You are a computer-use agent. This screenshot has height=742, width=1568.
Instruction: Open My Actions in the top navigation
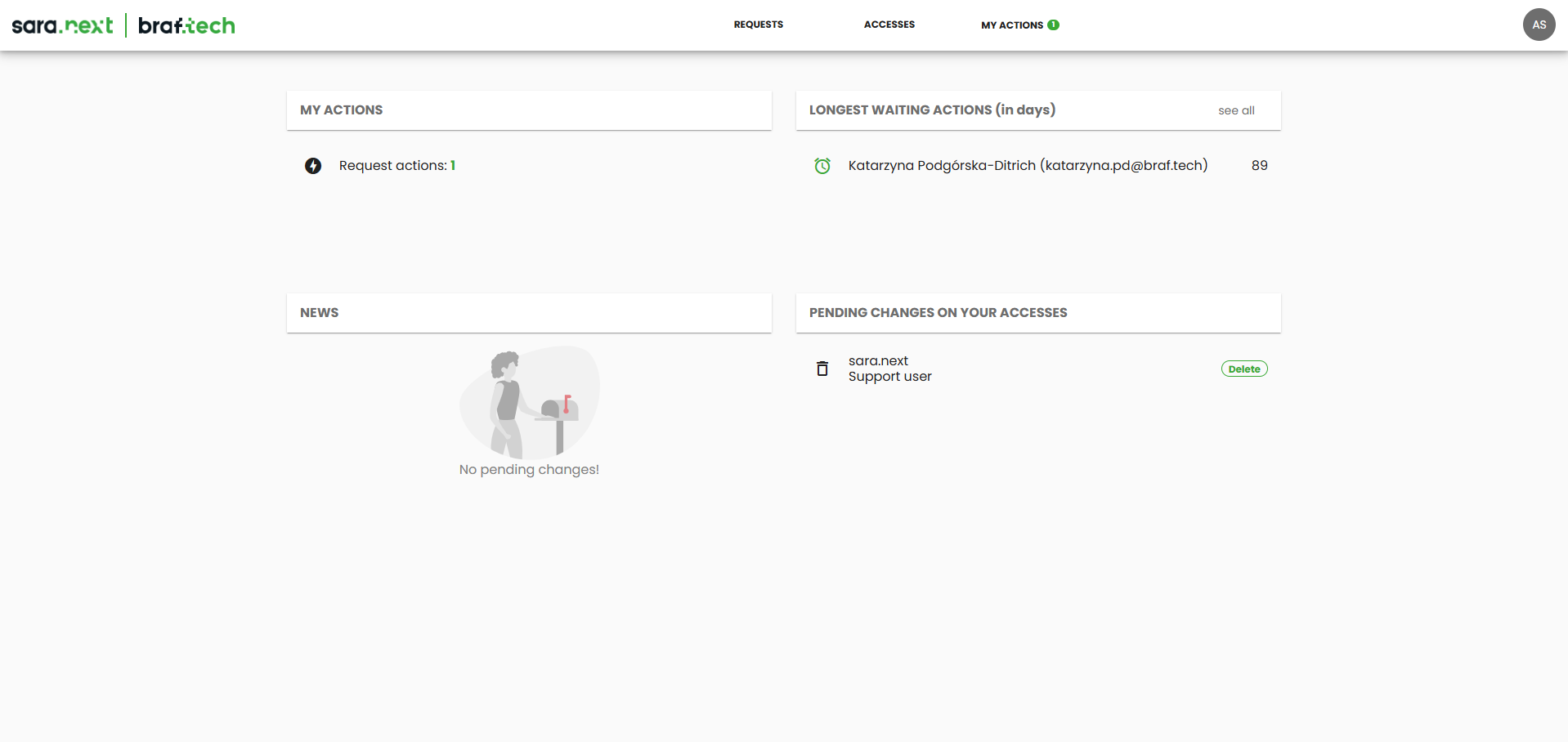(x=1011, y=25)
